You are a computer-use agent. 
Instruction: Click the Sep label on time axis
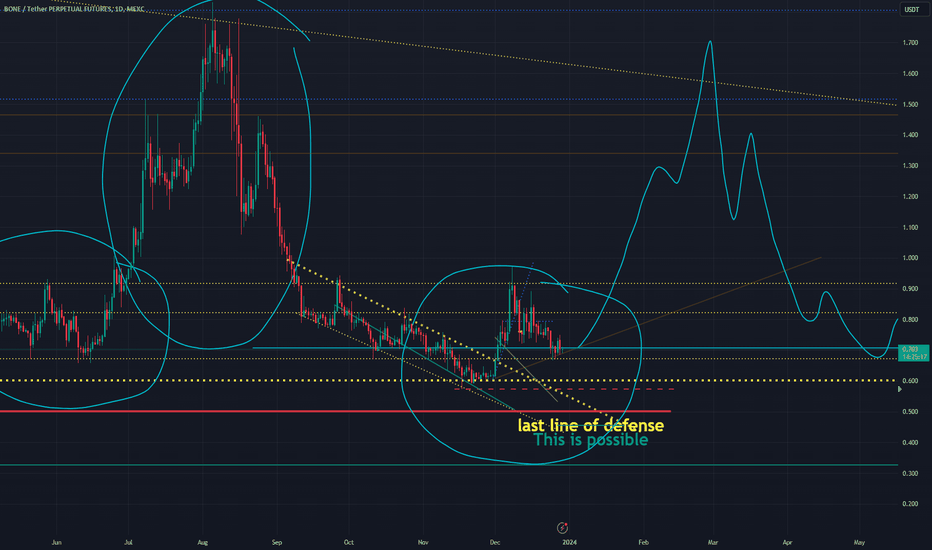[x=276, y=542]
